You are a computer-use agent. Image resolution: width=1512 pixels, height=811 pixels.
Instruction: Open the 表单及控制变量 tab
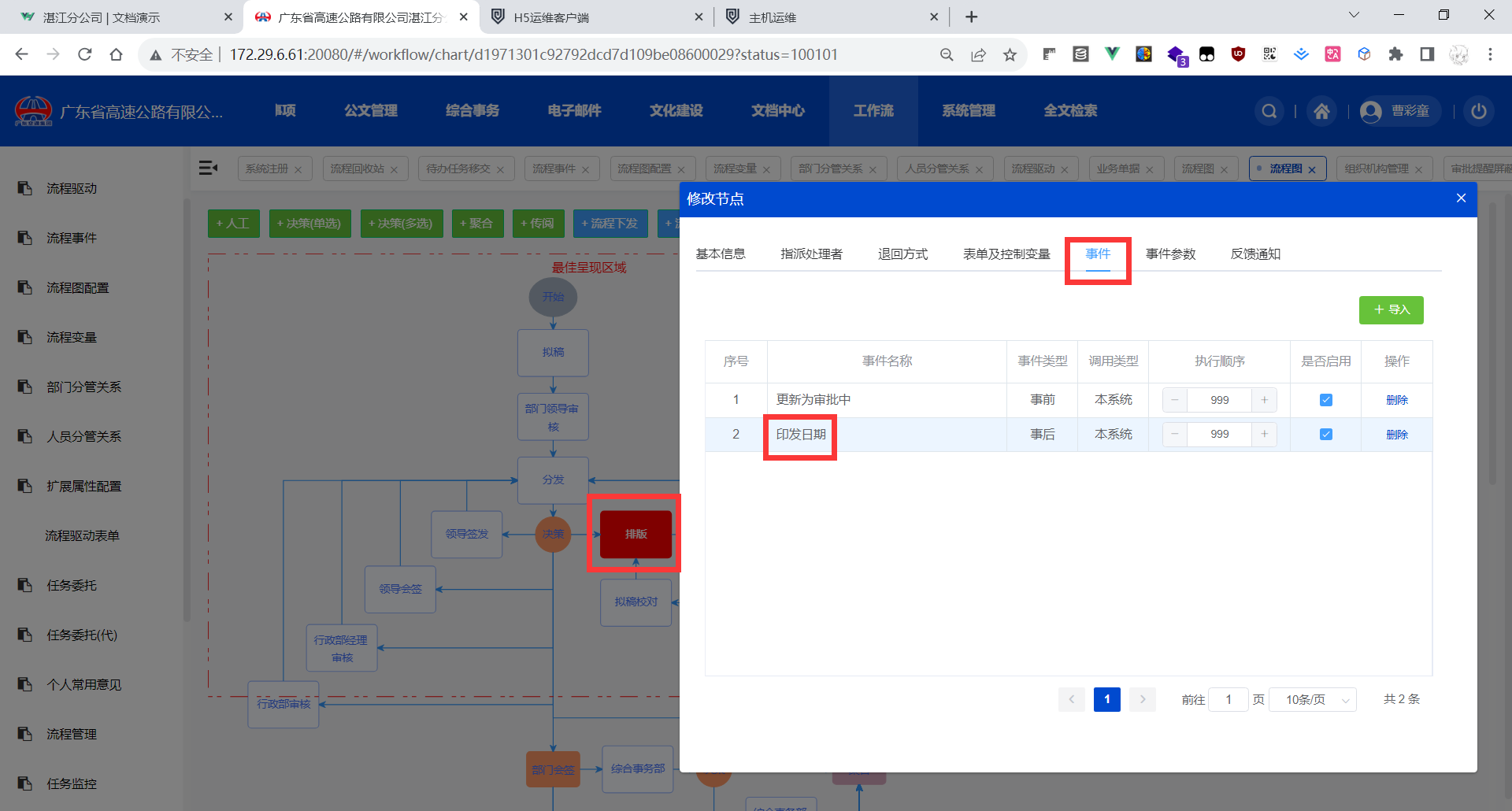(x=1006, y=254)
